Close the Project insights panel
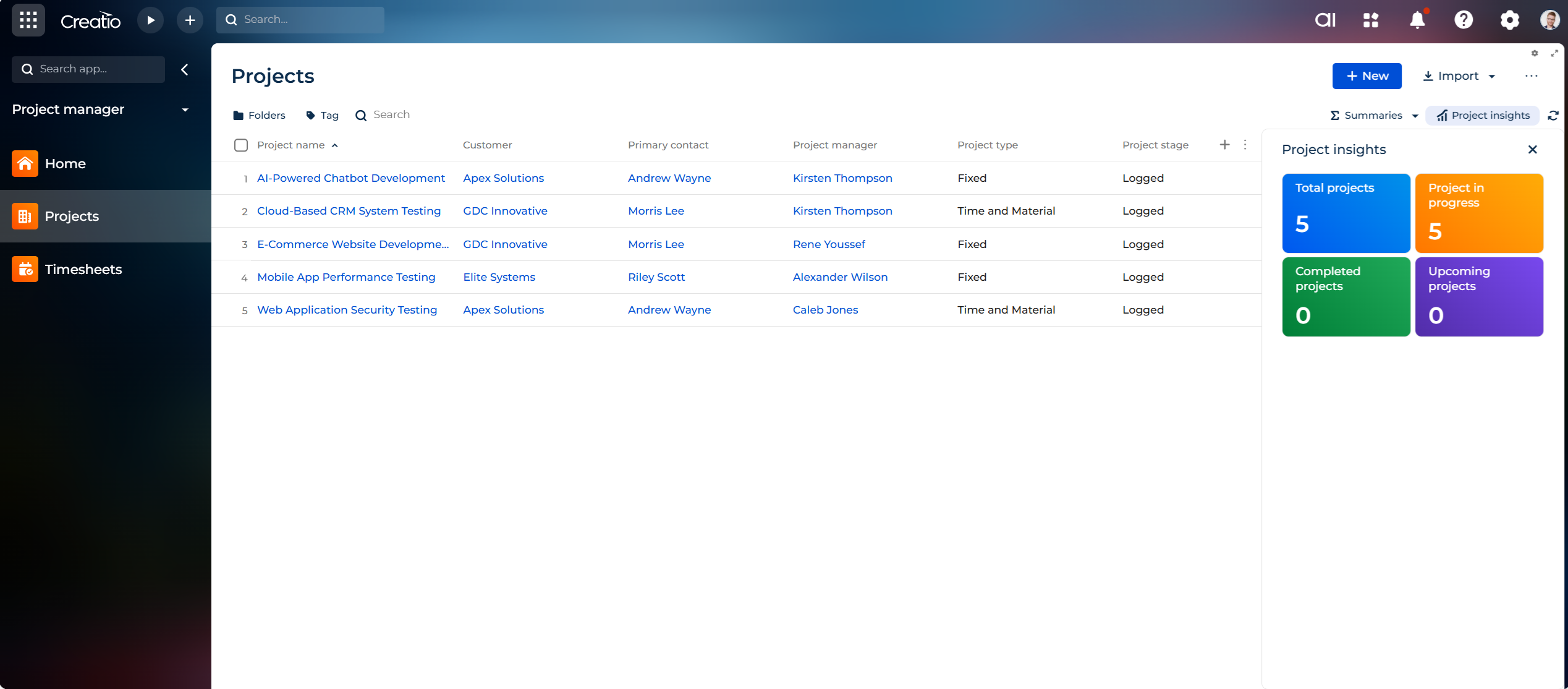Viewport: 1568px width, 689px height. pyautogui.click(x=1533, y=149)
